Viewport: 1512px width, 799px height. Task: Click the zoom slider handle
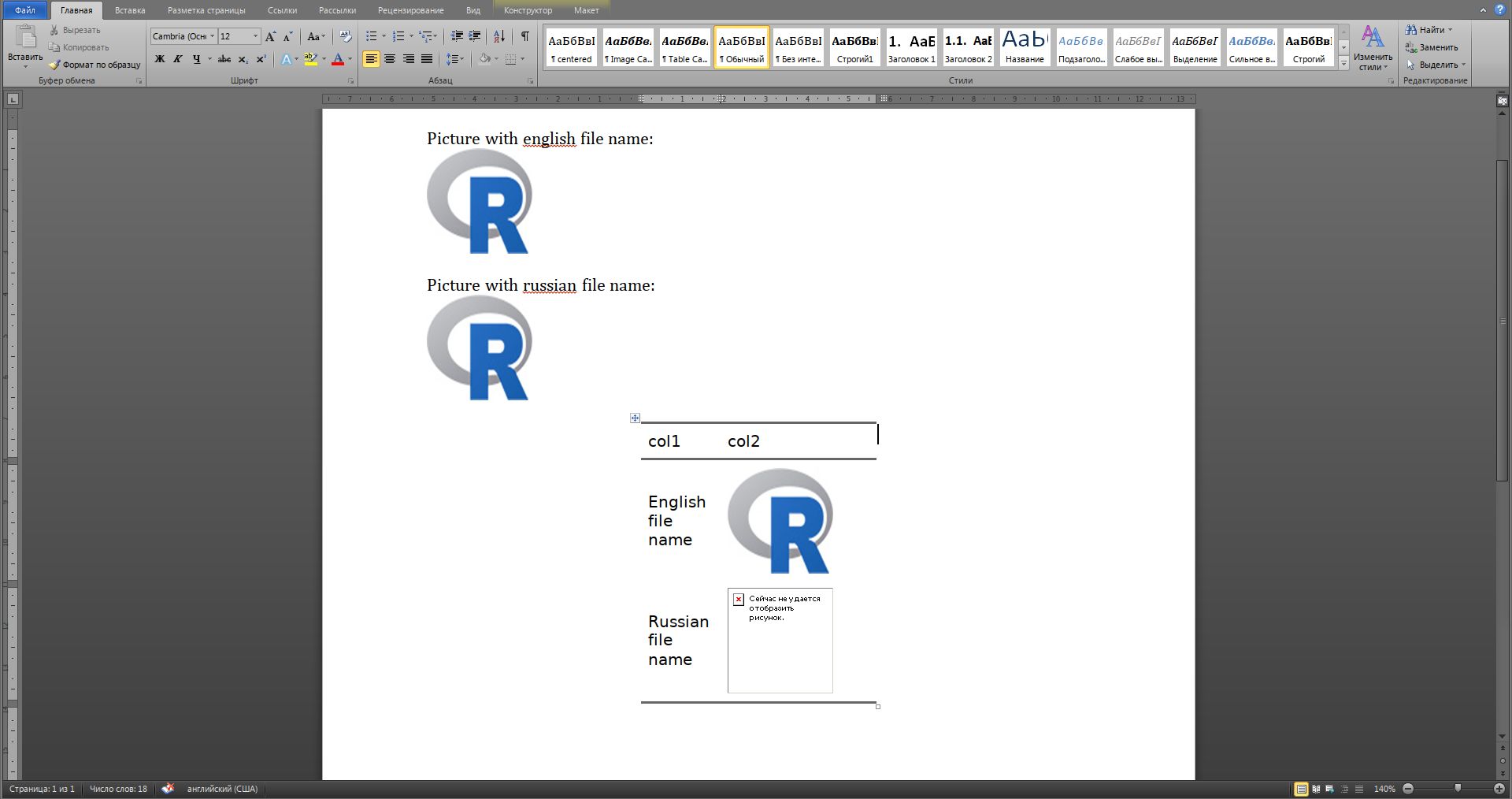(x=1458, y=789)
